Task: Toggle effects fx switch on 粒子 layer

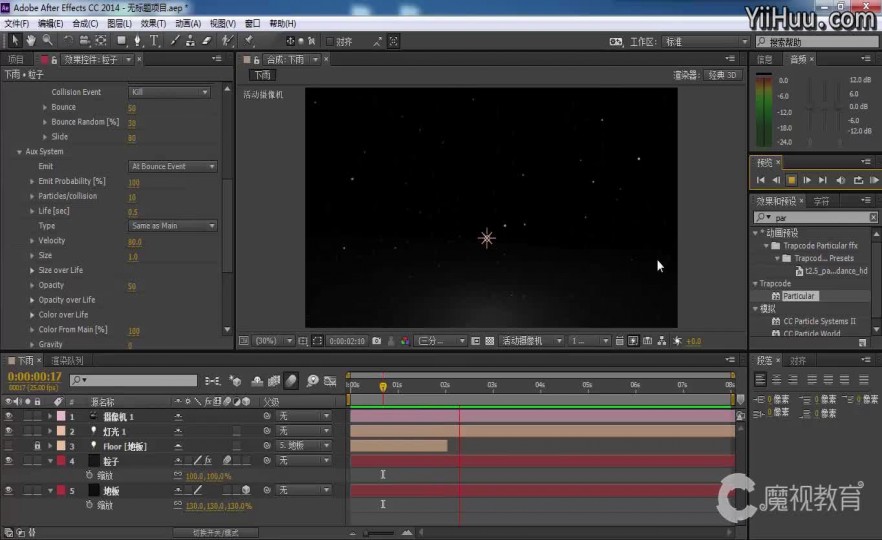Action: [208, 461]
